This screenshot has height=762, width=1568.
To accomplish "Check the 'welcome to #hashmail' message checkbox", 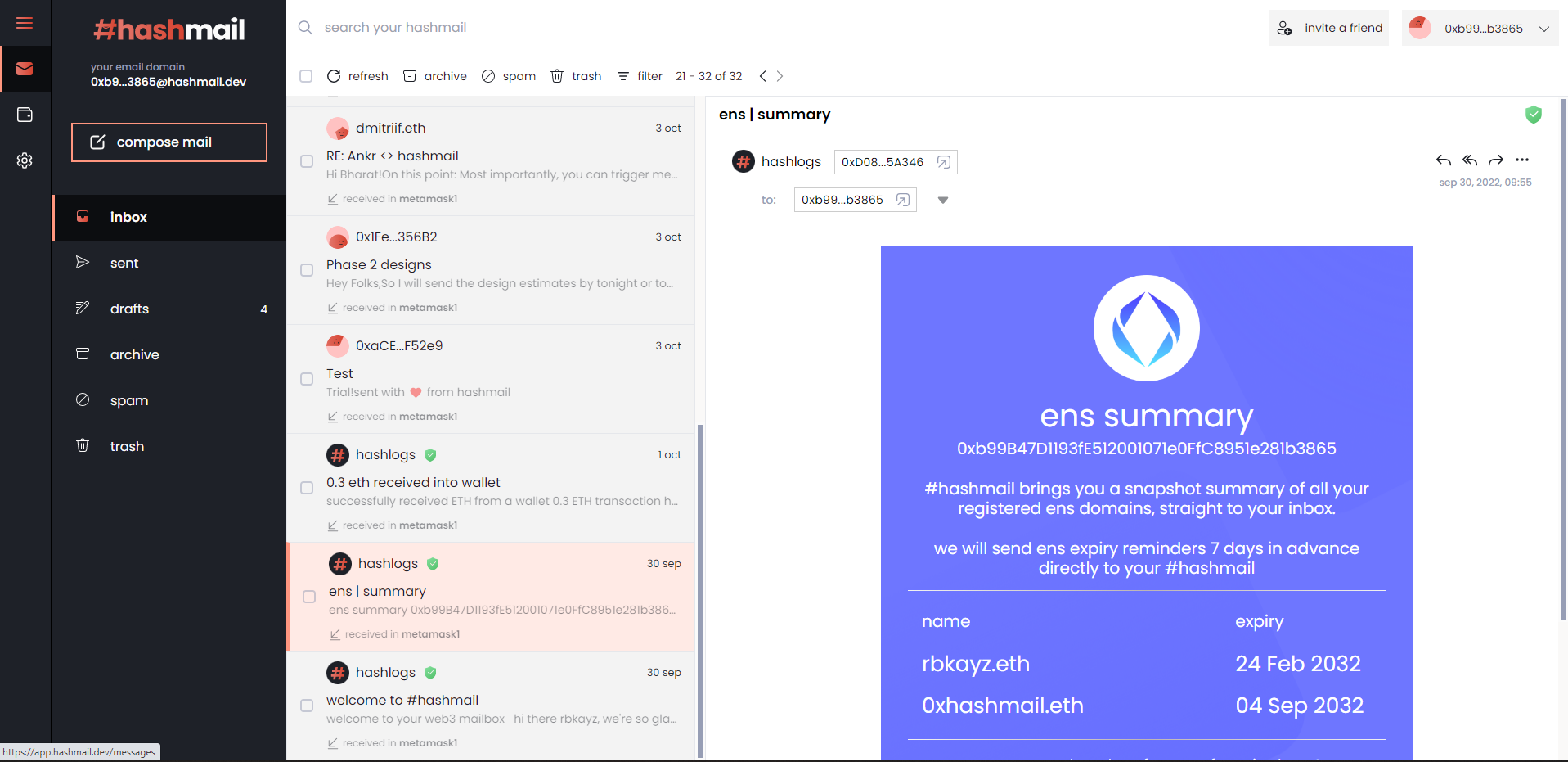I will (307, 706).
